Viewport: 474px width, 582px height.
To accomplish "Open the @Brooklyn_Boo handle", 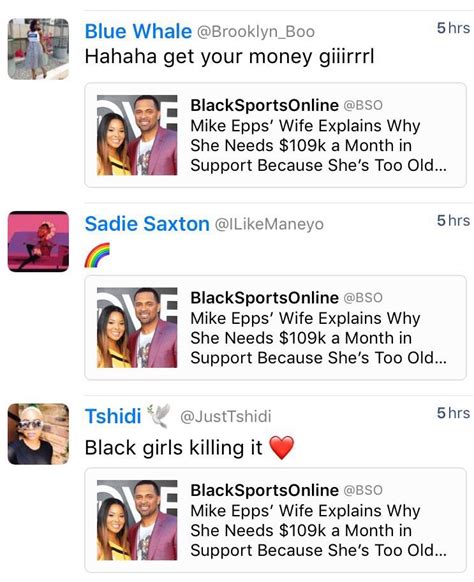I will (256, 32).
